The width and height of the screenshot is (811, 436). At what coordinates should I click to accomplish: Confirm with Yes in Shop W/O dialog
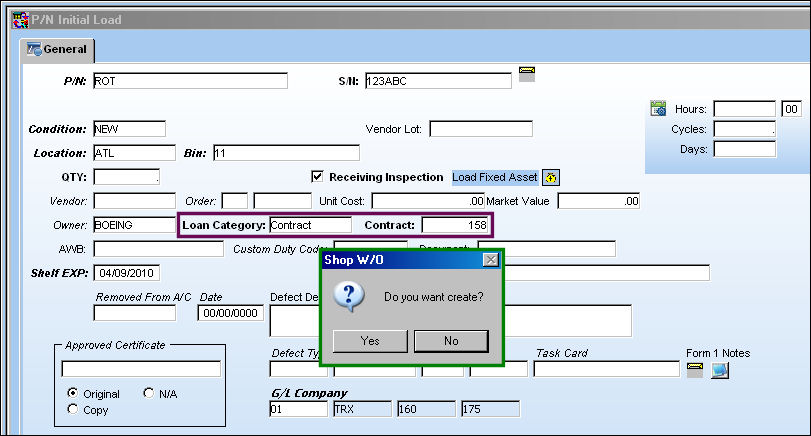pyautogui.click(x=370, y=341)
